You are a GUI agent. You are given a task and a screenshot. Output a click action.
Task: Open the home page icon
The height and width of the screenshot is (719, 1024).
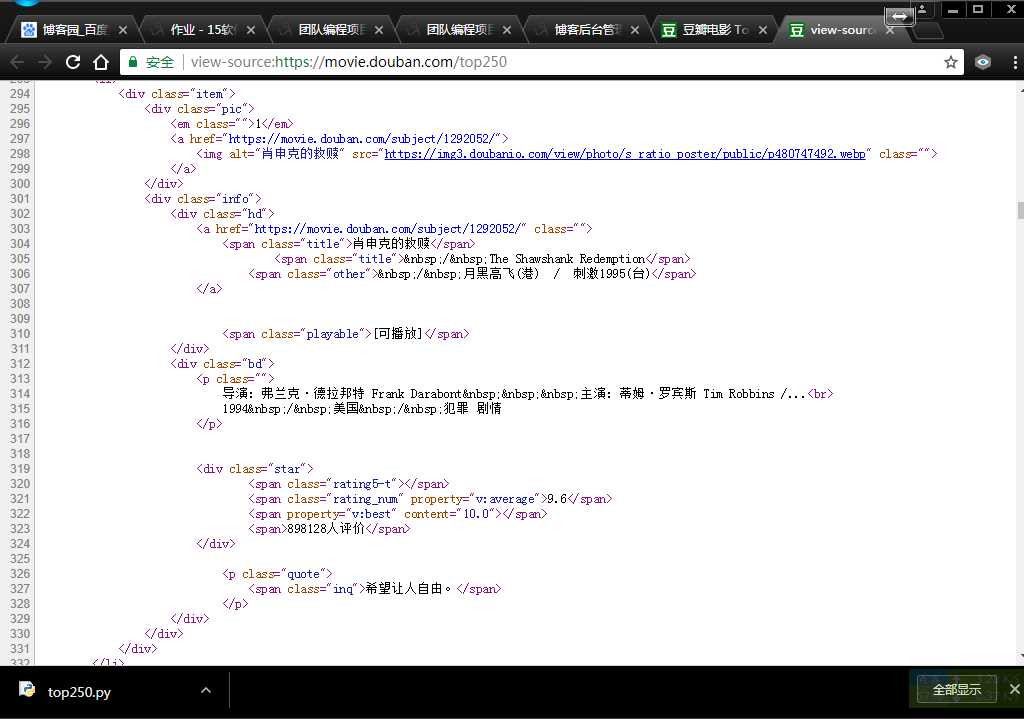pyautogui.click(x=101, y=62)
